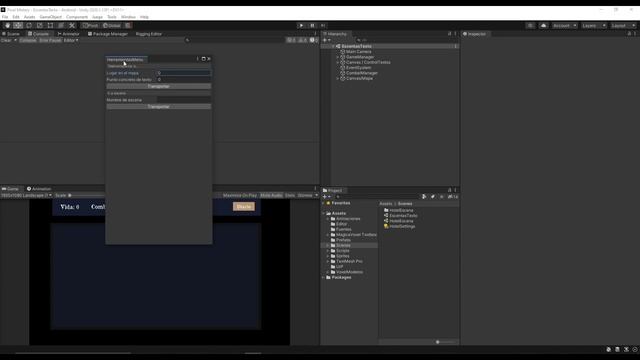
Task: Switch to the Scene tab
Action: coord(11,34)
